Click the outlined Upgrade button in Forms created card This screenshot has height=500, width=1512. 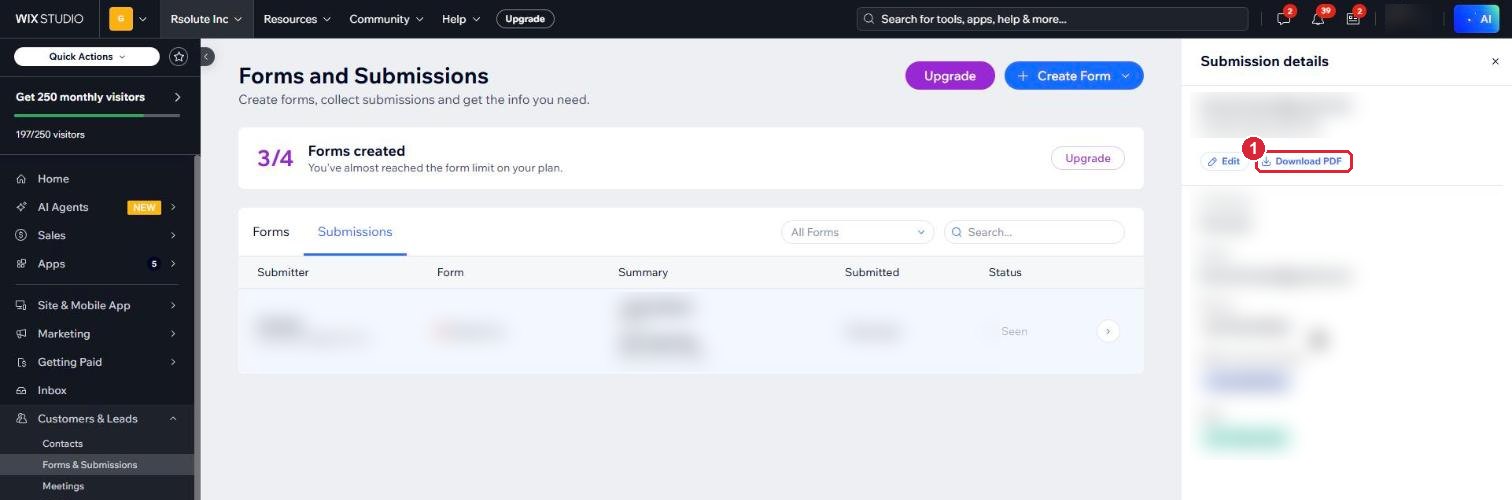[x=1088, y=158]
